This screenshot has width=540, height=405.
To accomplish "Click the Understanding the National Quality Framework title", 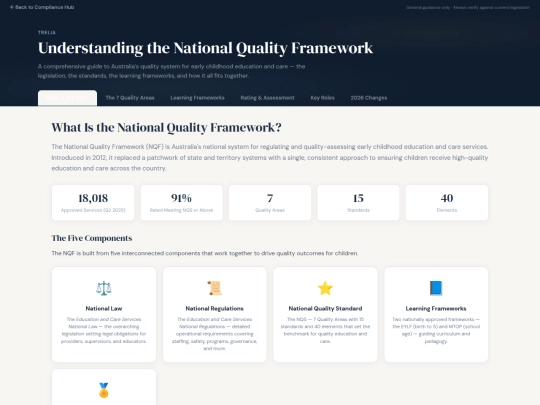I will [205, 48].
